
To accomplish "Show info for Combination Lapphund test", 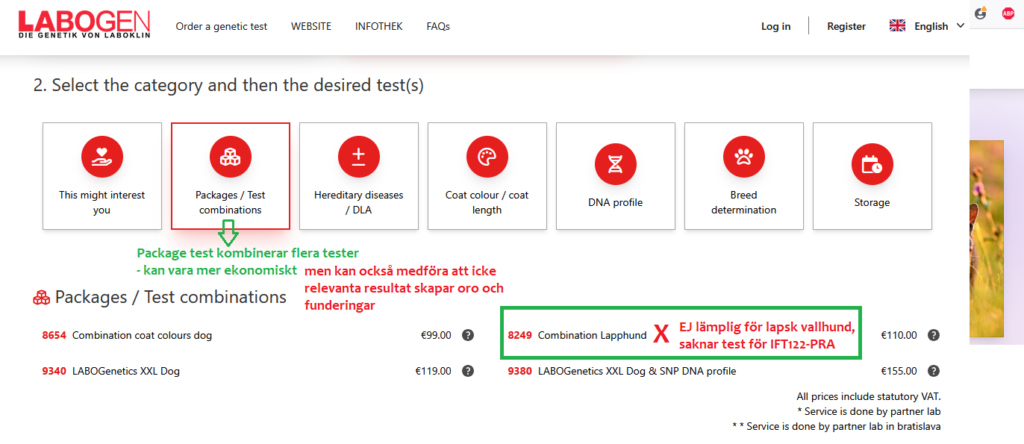I will (933, 335).
